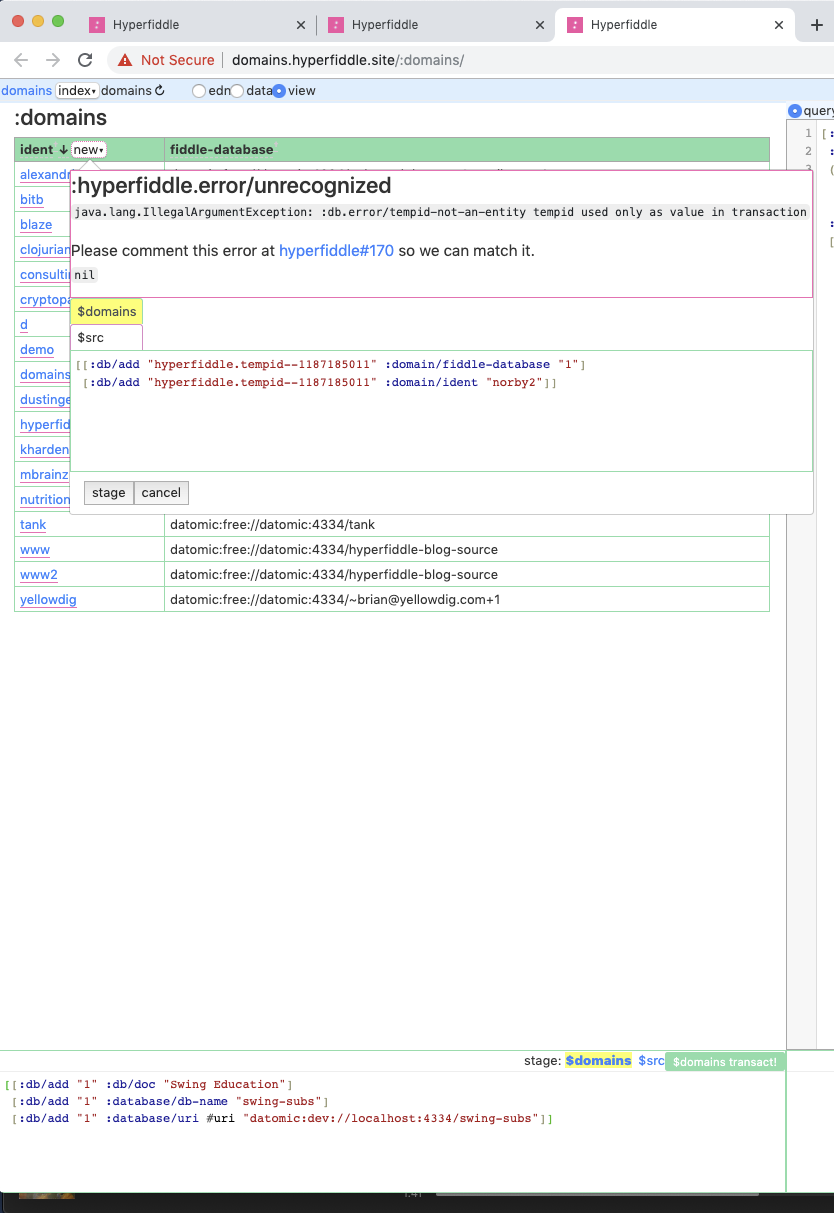Open the new dropdown in ident header

click(x=89, y=150)
